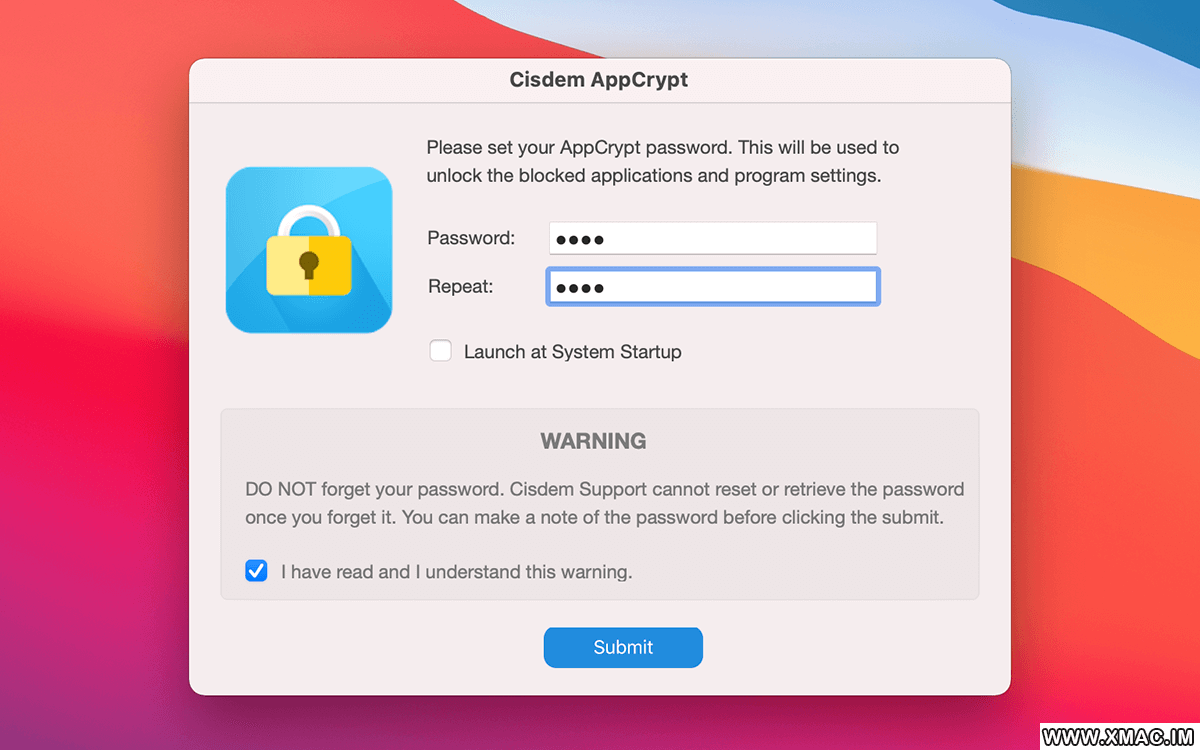Focus the Password input field
Image resolution: width=1200 pixels, height=750 pixels.
[x=713, y=238]
